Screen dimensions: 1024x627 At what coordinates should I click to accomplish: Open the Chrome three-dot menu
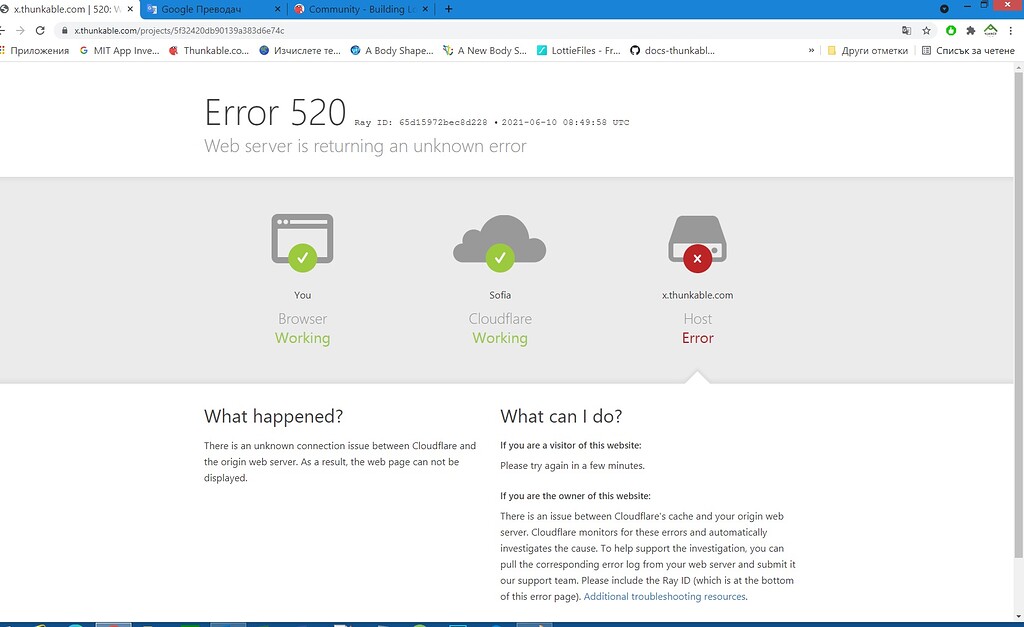click(1011, 30)
